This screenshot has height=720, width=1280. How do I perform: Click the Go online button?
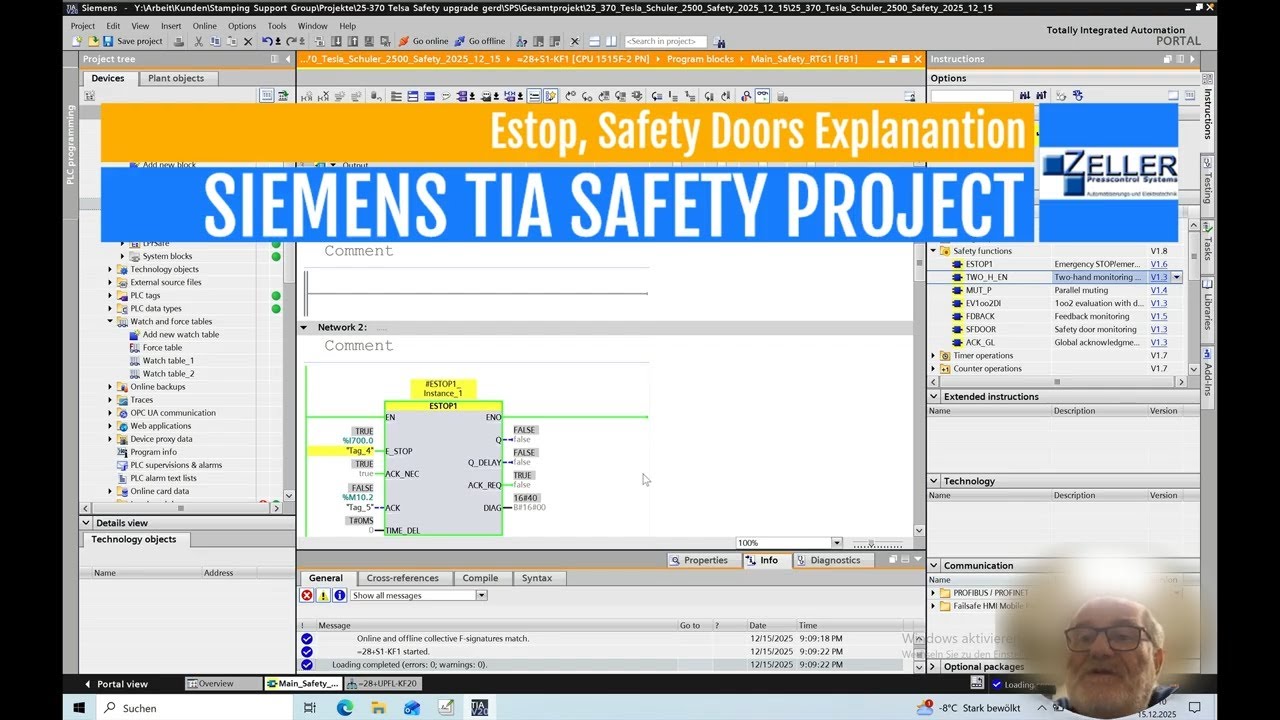(x=424, y=41)
